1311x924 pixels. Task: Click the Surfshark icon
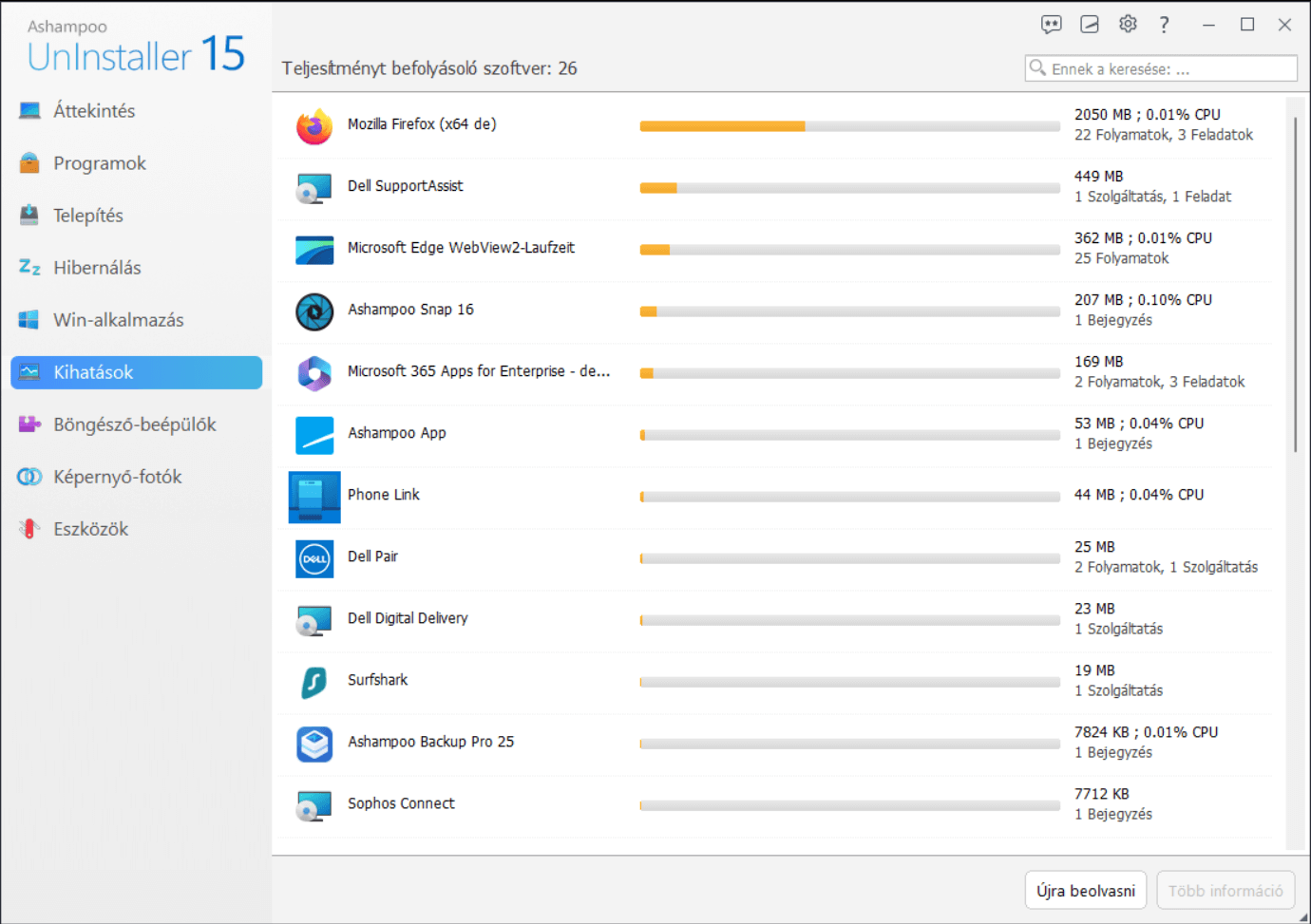tap(314, 682)
